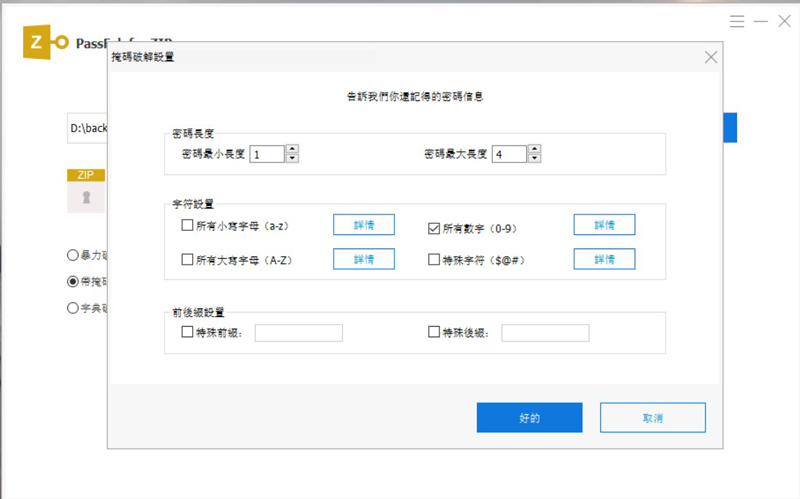This screenshot has height=499, width=800.
Task: Open the hamburger menu icon
Action: tap(737, 20)
